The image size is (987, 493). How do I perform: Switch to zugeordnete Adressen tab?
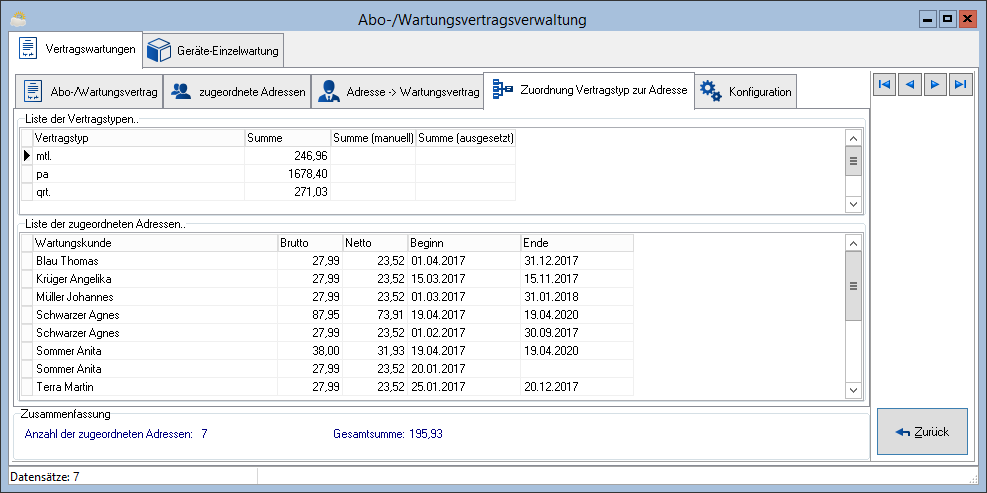(238, 92)
